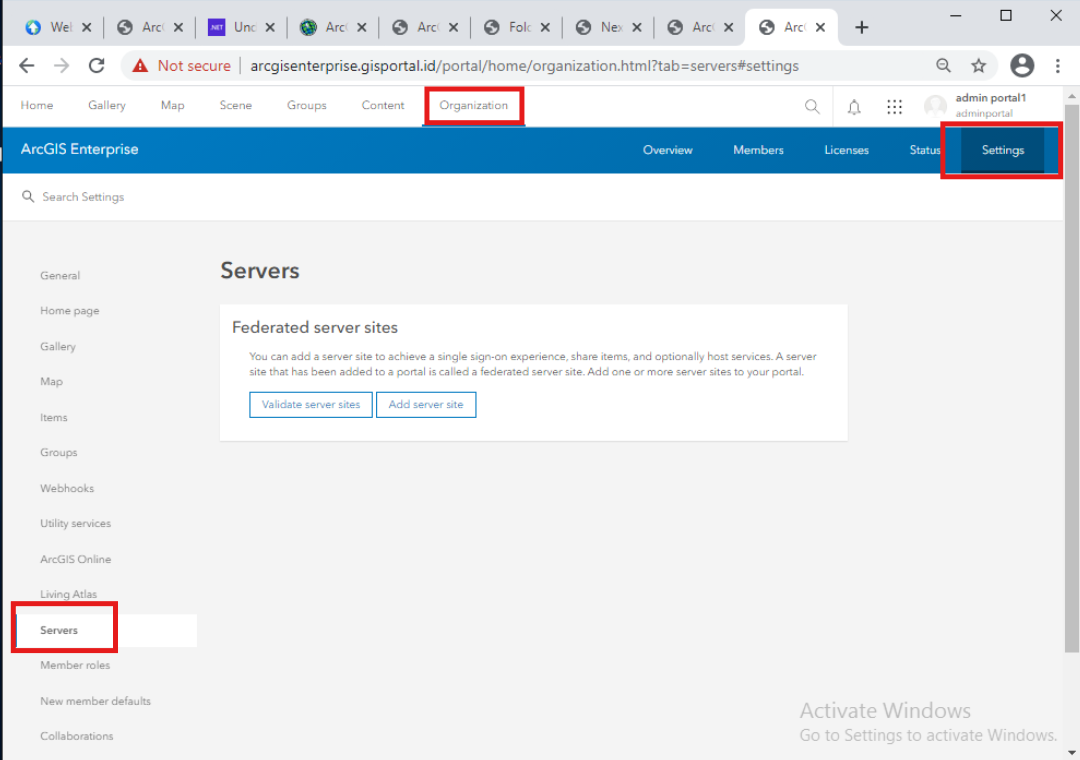Screen dimensions: 1080x760
Task: Switch to the Licenses tab
Action: pyautogui.click(x=847, y=150)
